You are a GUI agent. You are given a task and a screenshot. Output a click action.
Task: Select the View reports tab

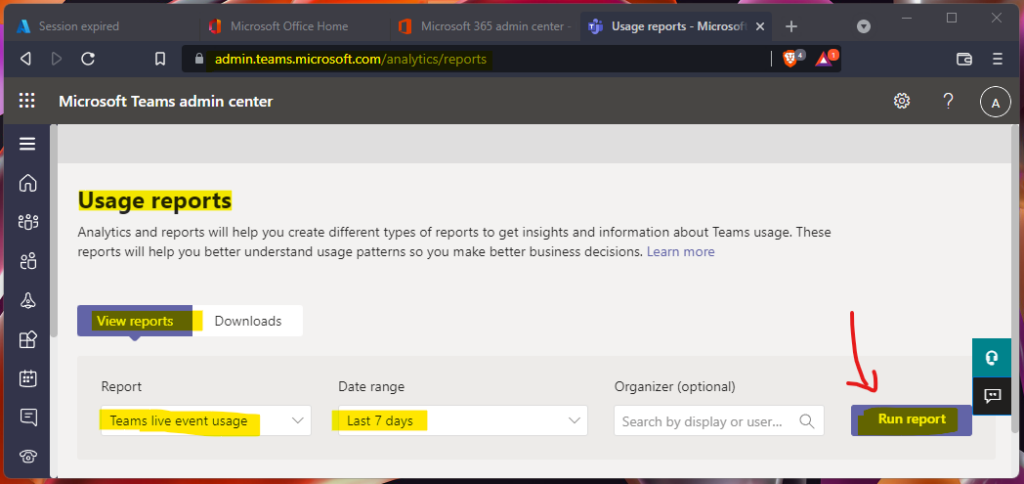[135, 321]
